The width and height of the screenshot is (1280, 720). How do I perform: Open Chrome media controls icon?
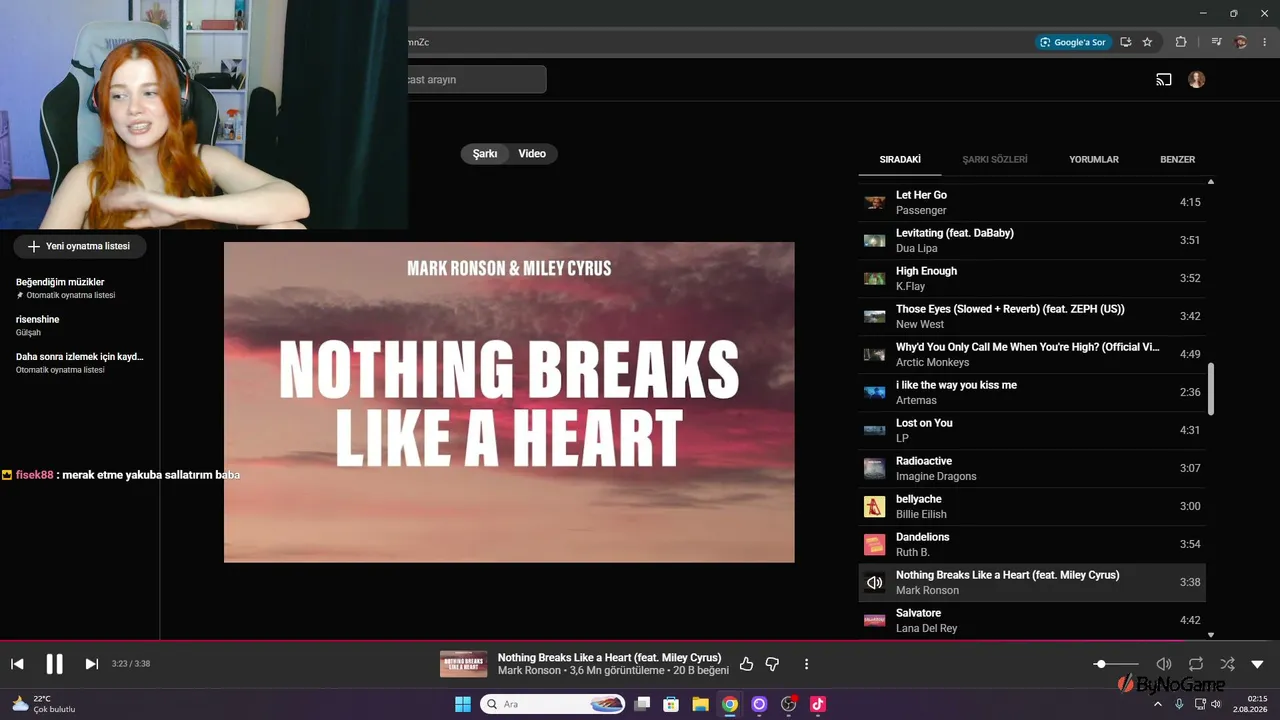point(1216,42)
